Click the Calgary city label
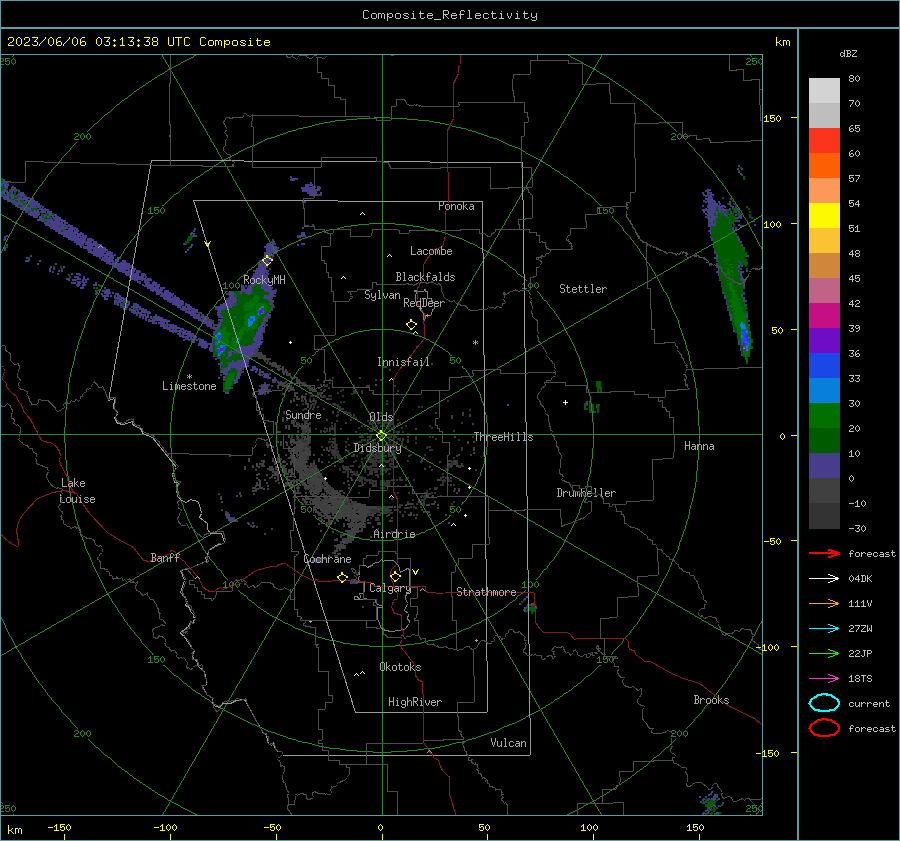The image size is (900, 841). point(390,588)
